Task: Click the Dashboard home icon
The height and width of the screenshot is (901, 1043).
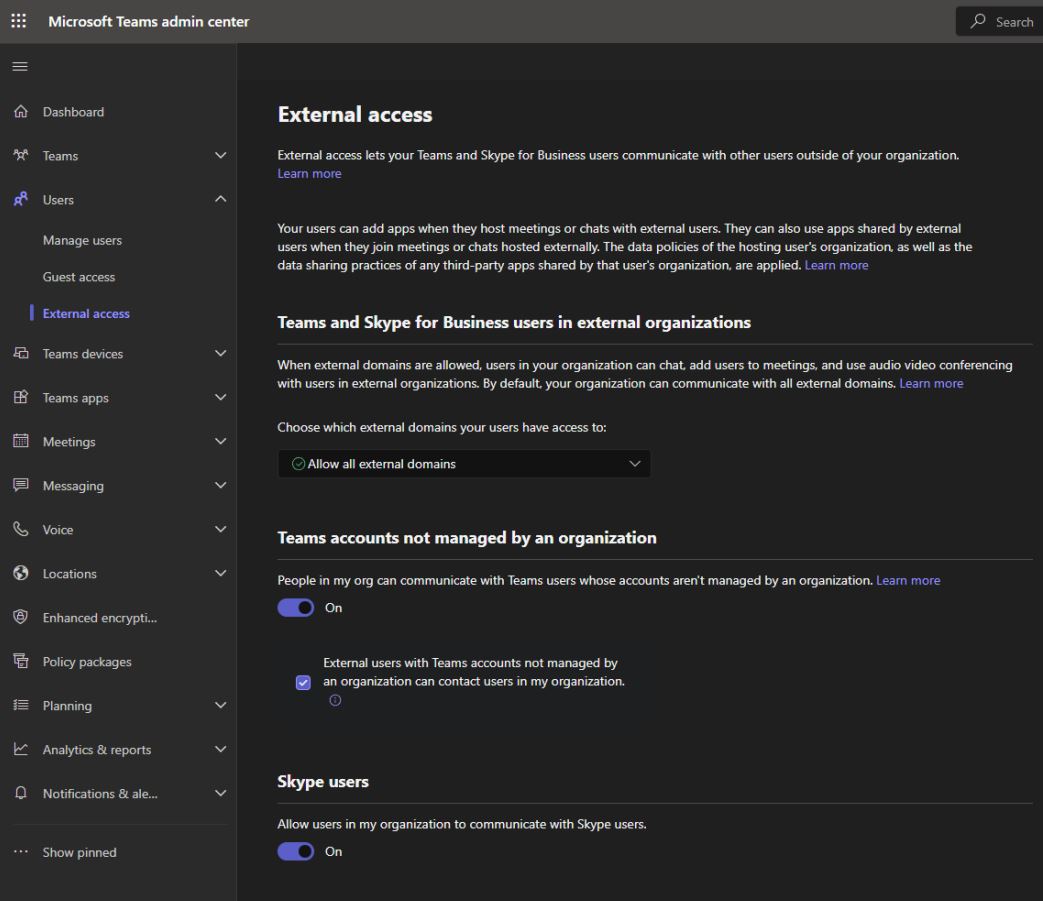Action: (x=21, y=112)
